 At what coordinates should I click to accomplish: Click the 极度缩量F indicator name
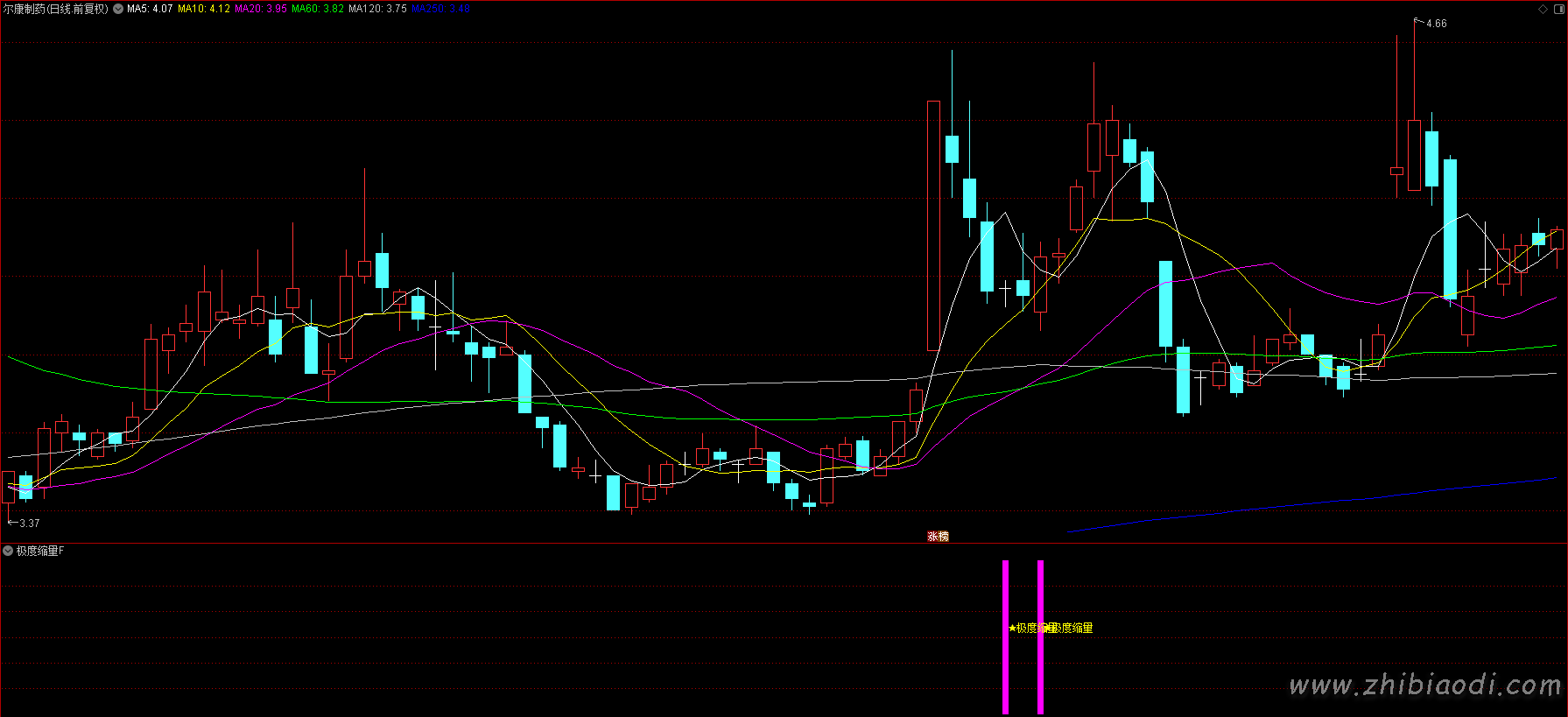click(40, 551)
